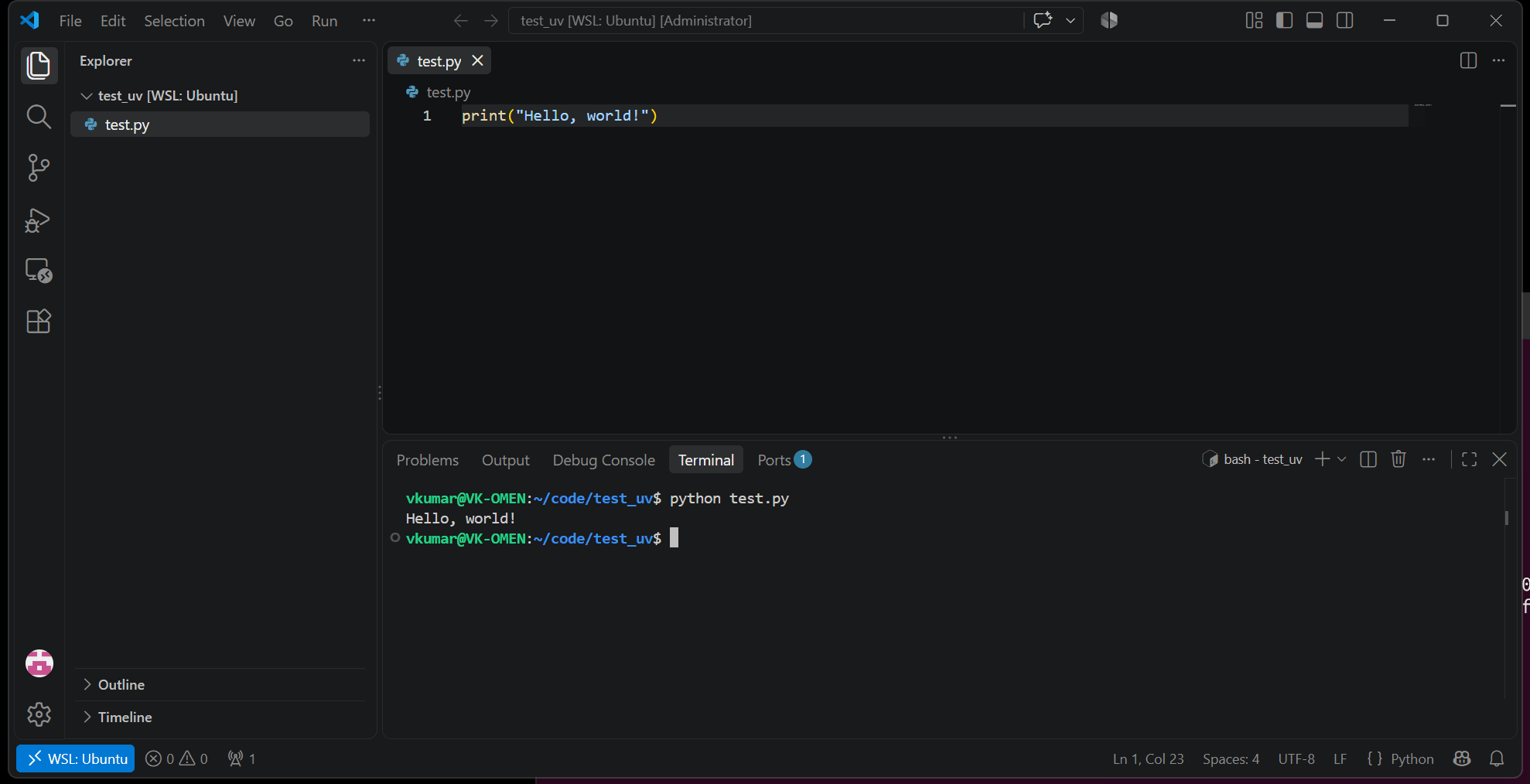Change indentation via Spaces: 4
Screen dimensions: 1530x784
click(x=1231, y=758)
